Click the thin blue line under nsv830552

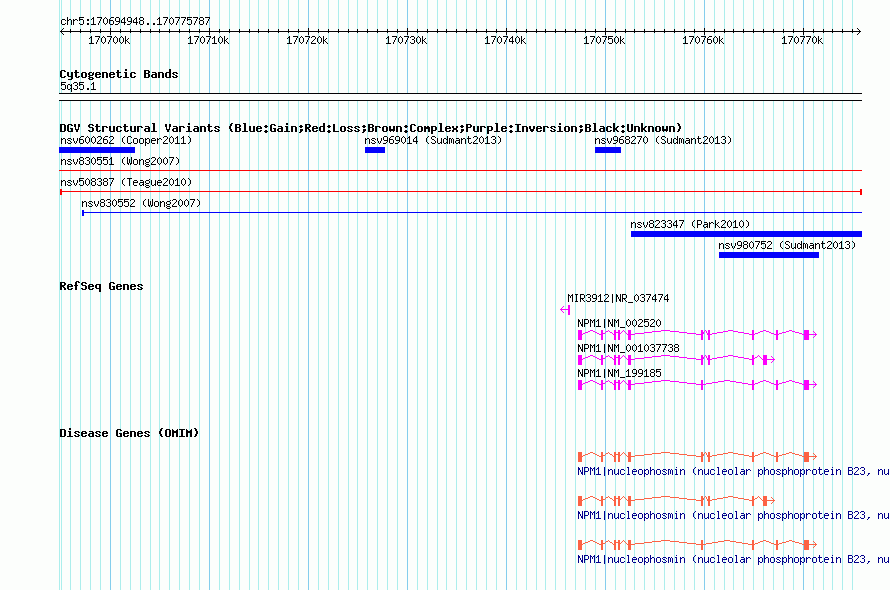[472, 213]
